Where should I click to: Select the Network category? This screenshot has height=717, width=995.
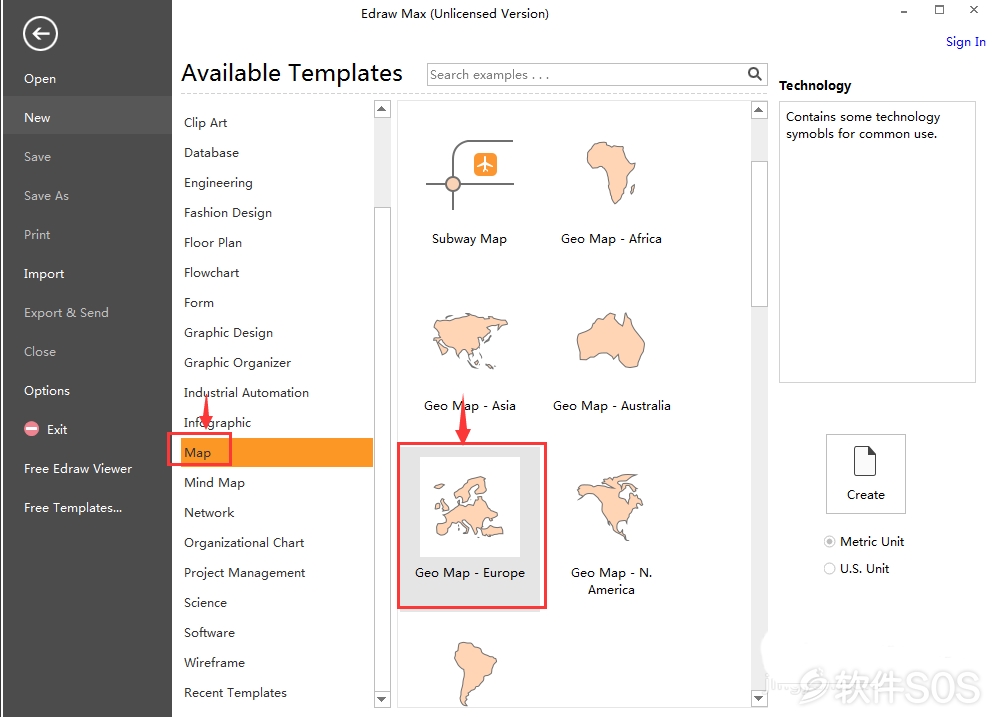click(x=209, y=512)
